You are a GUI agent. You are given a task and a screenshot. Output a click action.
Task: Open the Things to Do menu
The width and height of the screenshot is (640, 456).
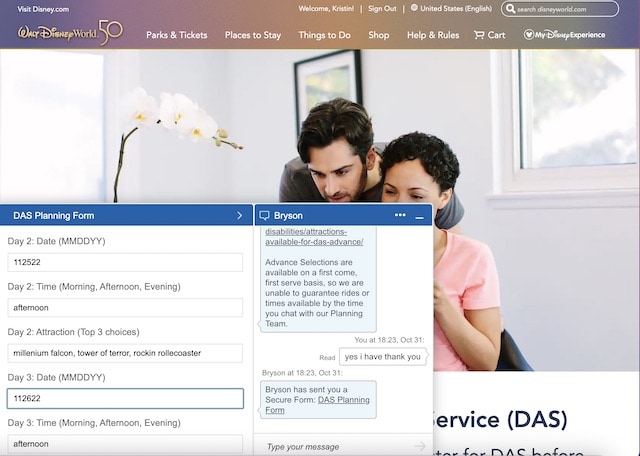[x=324, y=35]
